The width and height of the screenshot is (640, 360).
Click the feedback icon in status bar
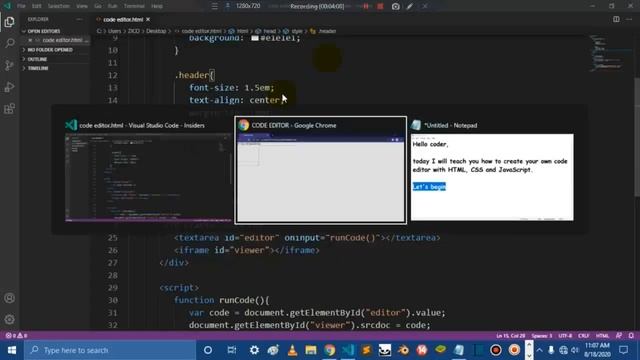[619, 336]
